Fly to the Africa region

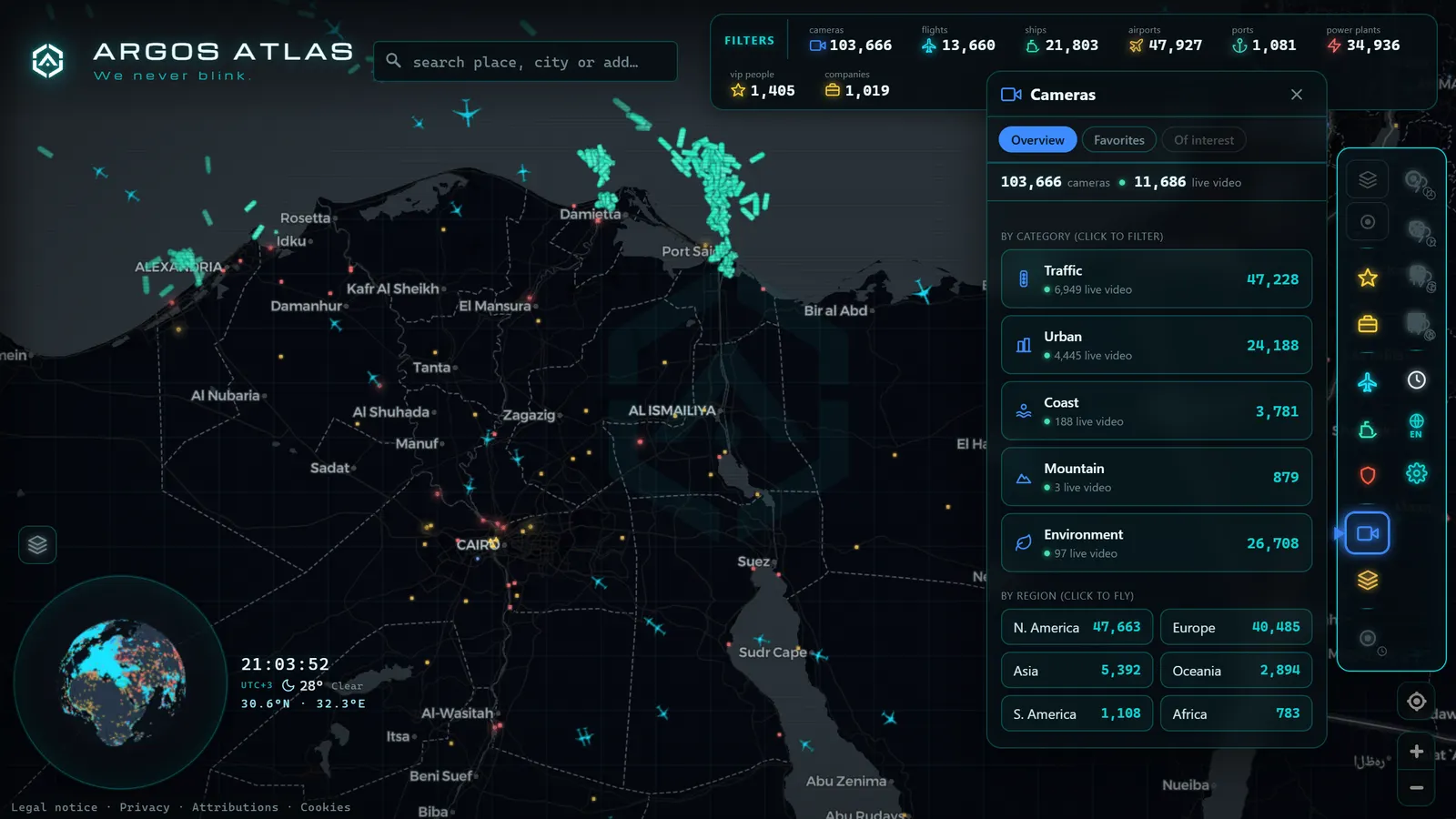(x=1236, y=713)
